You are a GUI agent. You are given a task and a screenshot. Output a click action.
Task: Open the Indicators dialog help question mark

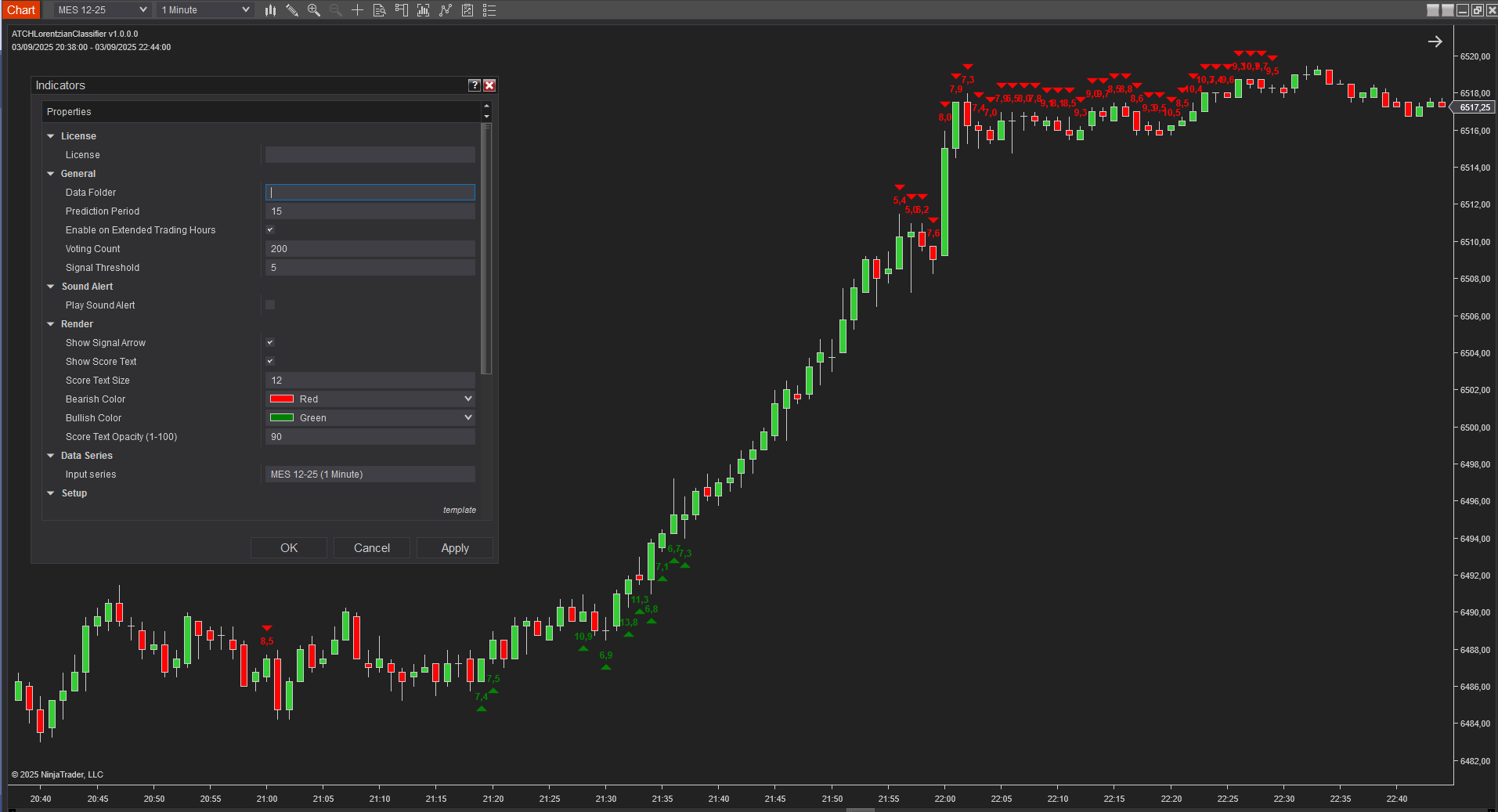(474, 85)
